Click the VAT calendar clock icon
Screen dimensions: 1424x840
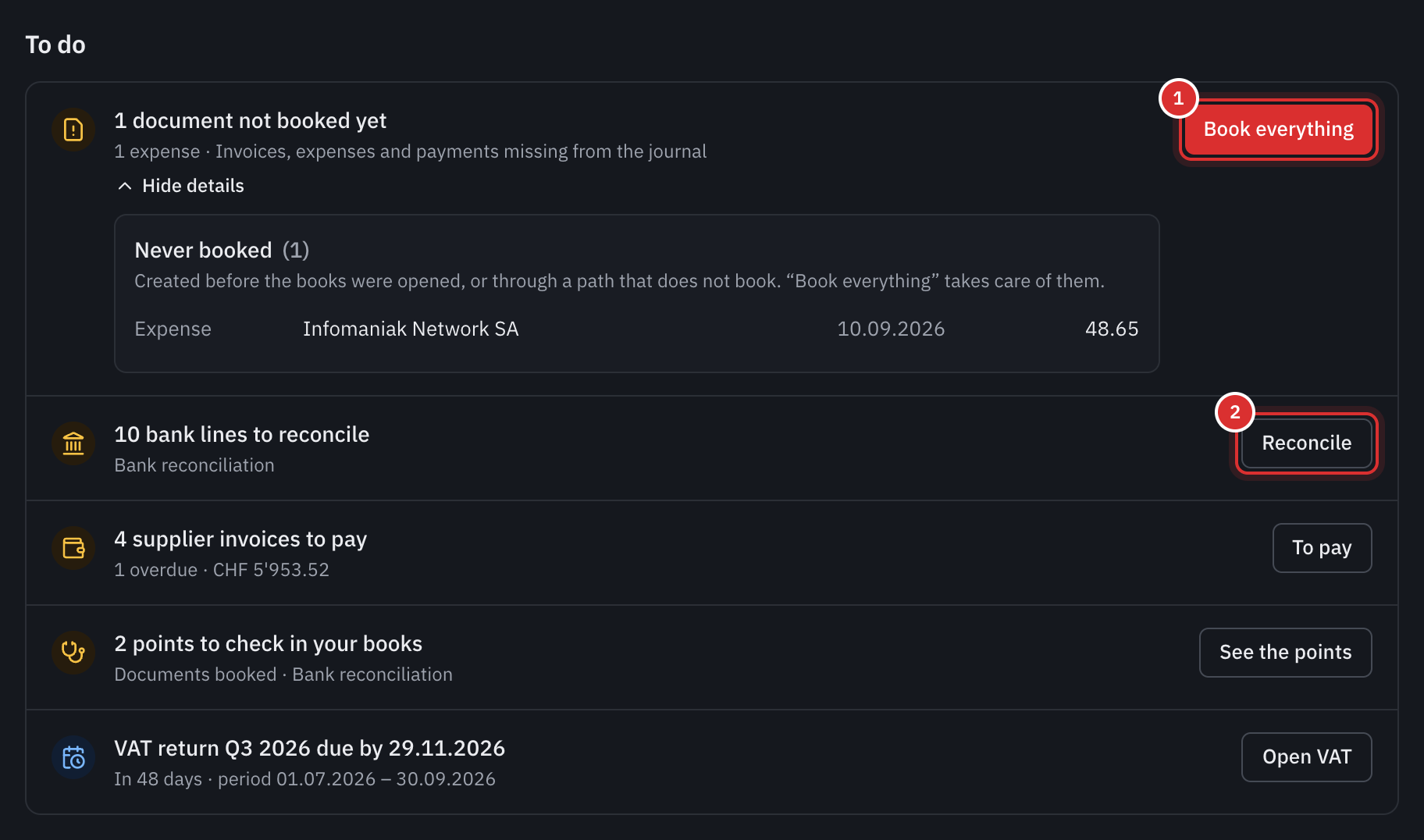73,757
